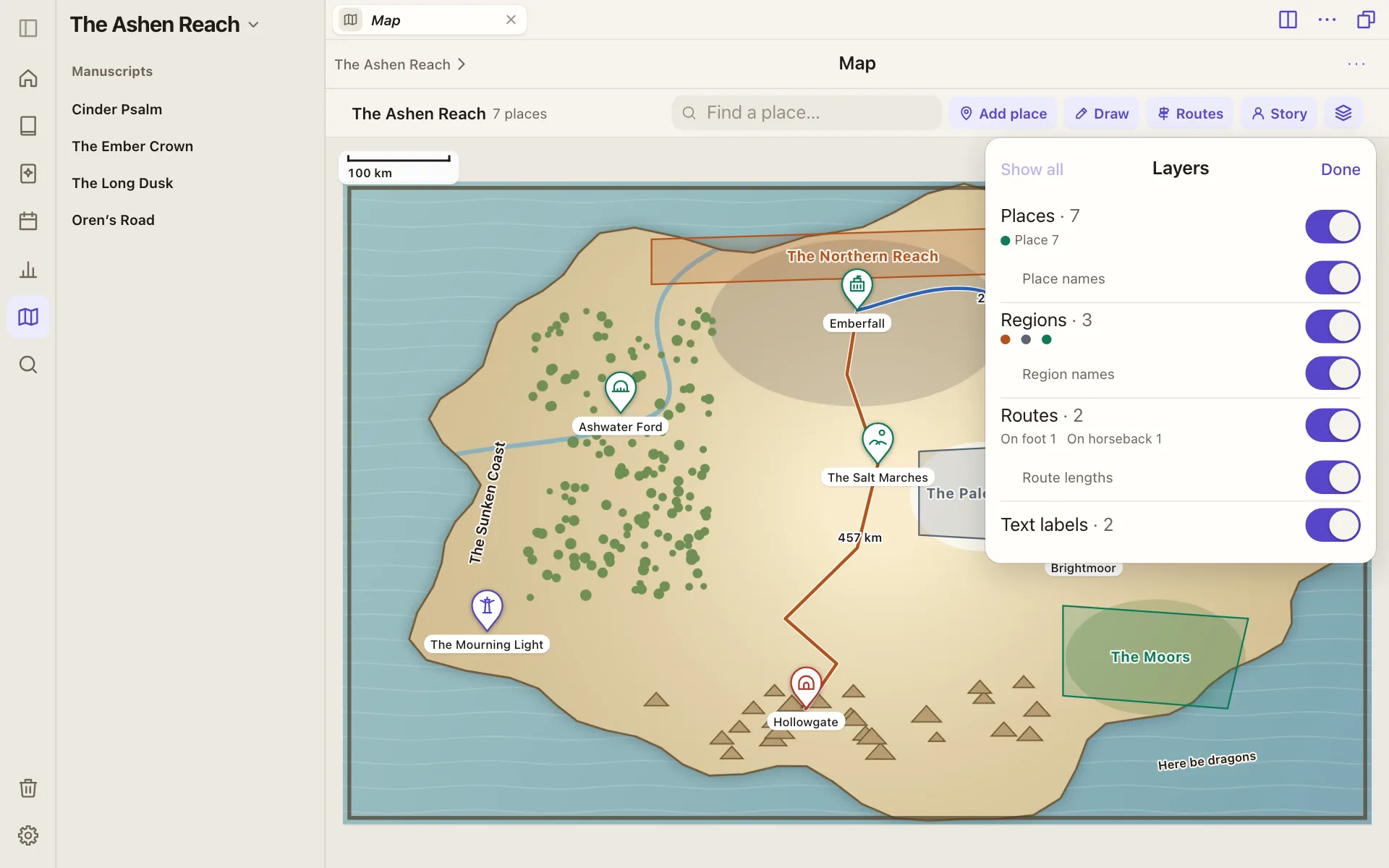Viewport: 1389px width, 868px height.
Task: Click the Draw button
Action: (x=1101, y=114)
